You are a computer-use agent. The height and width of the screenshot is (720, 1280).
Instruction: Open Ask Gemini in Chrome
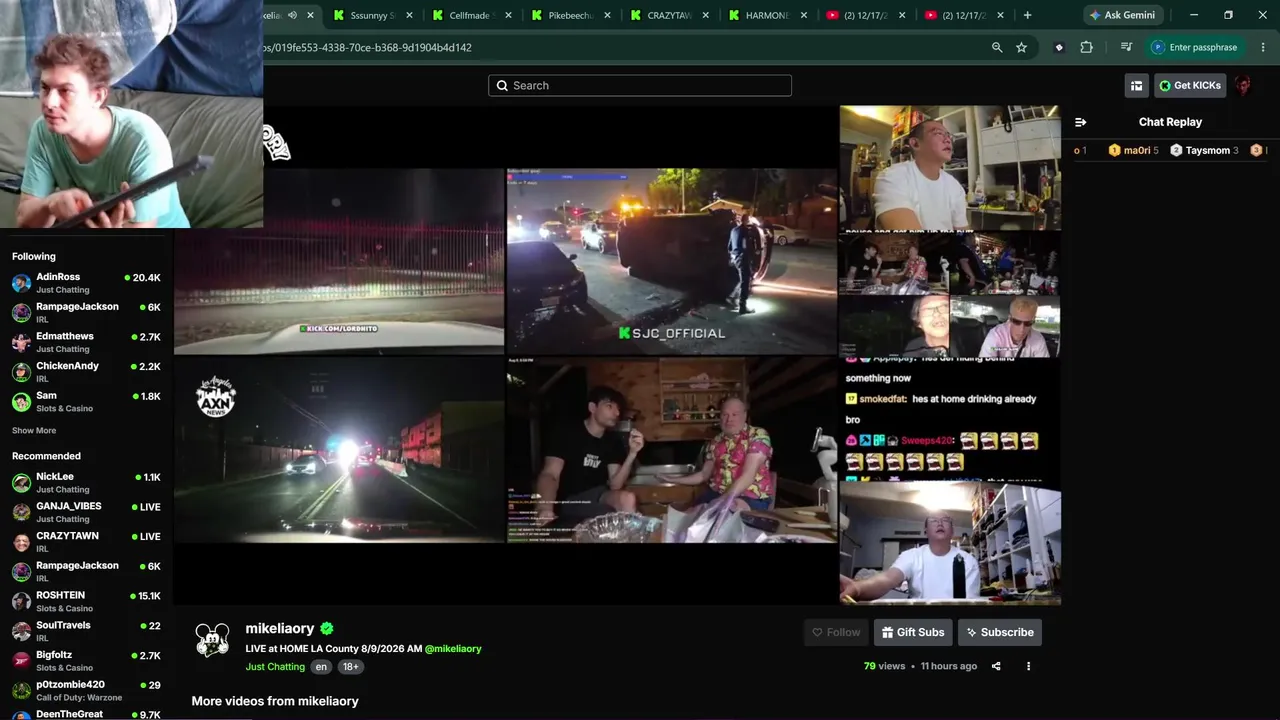1122,15
